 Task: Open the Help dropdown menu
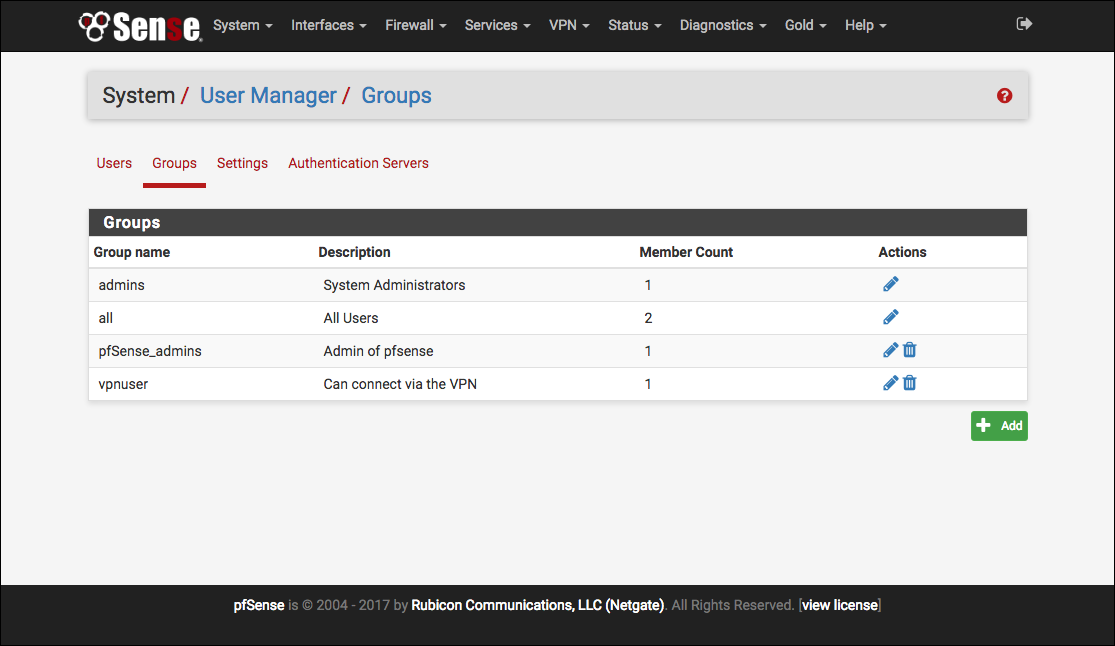coord(865,25)
